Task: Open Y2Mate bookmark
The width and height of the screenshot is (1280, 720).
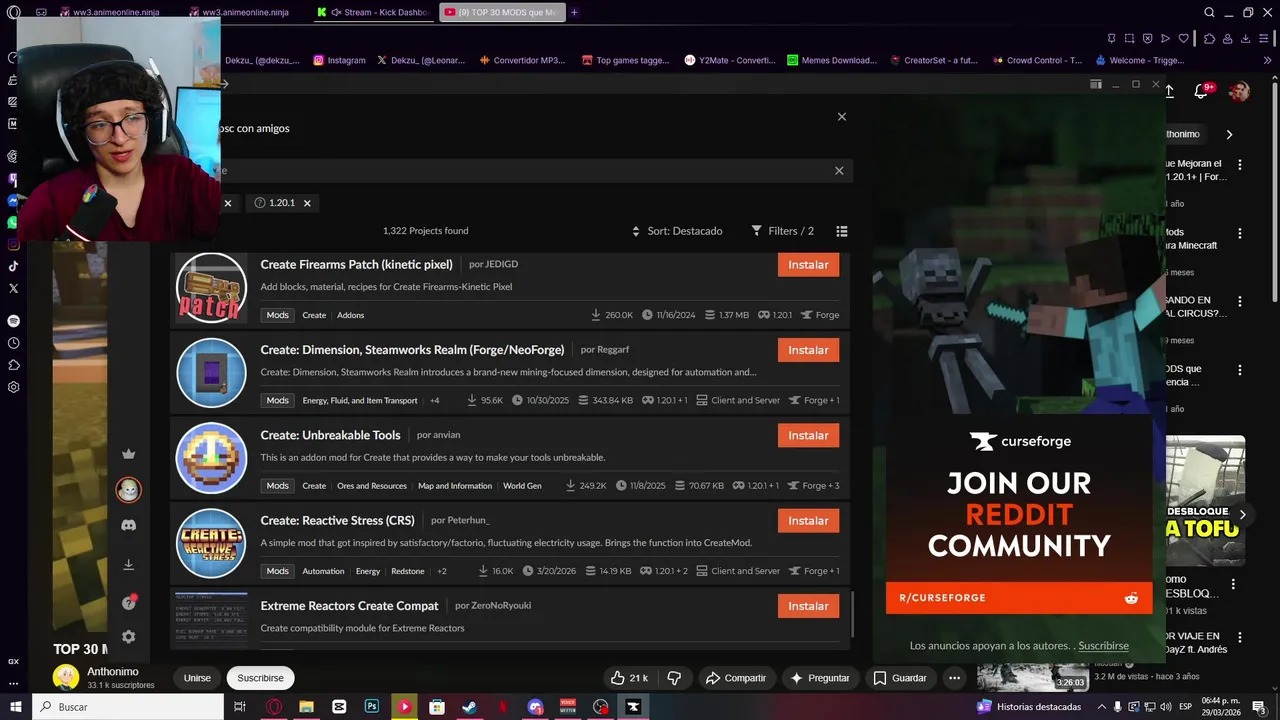Action: tap(730, 60)
